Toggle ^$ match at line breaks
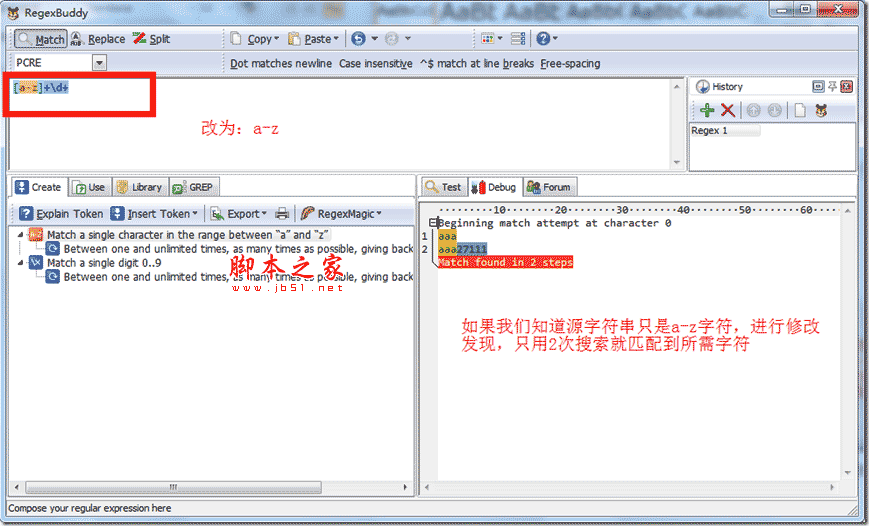The width and height of the screenshot is (869, 526). point(477,64)
